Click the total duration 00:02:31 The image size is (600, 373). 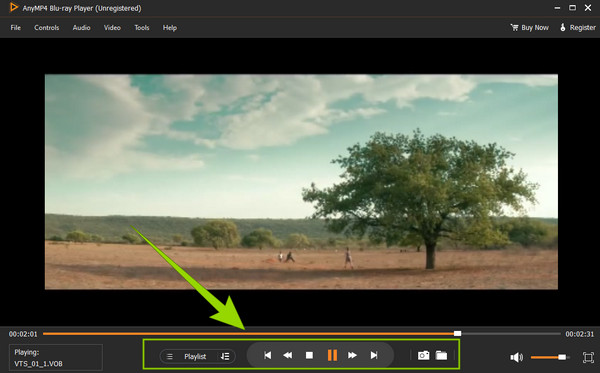[580, 334]
